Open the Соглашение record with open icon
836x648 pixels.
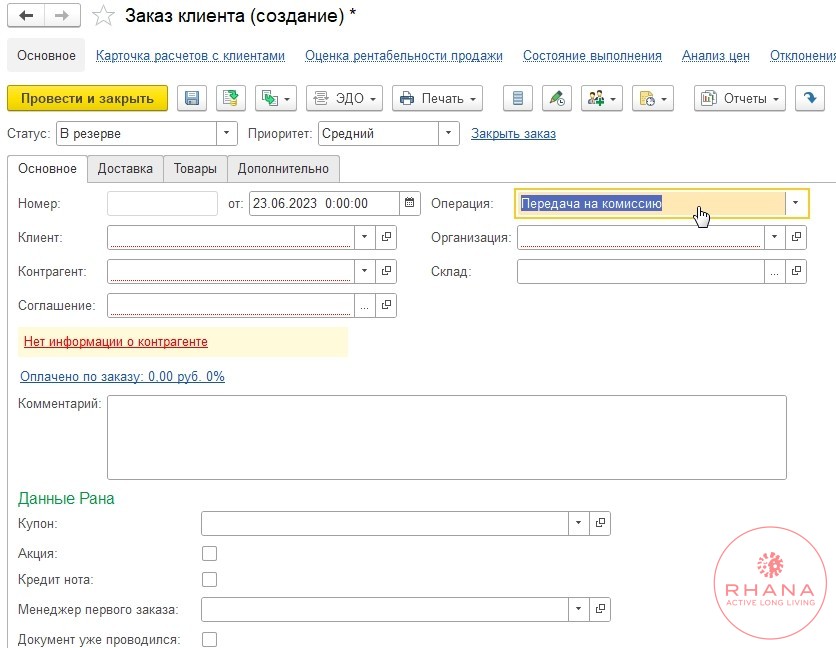(386, 305)
